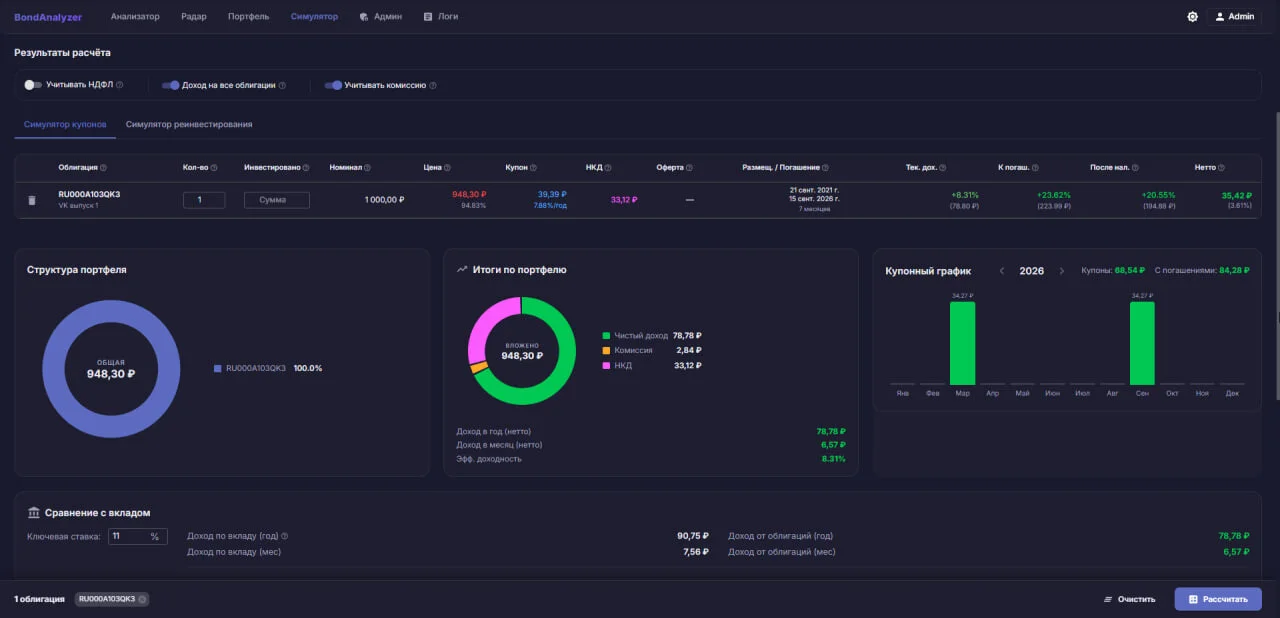Remove the RU000A103QK3 chip in bottom bar
1280x618 pixels.
coord(142,599)
